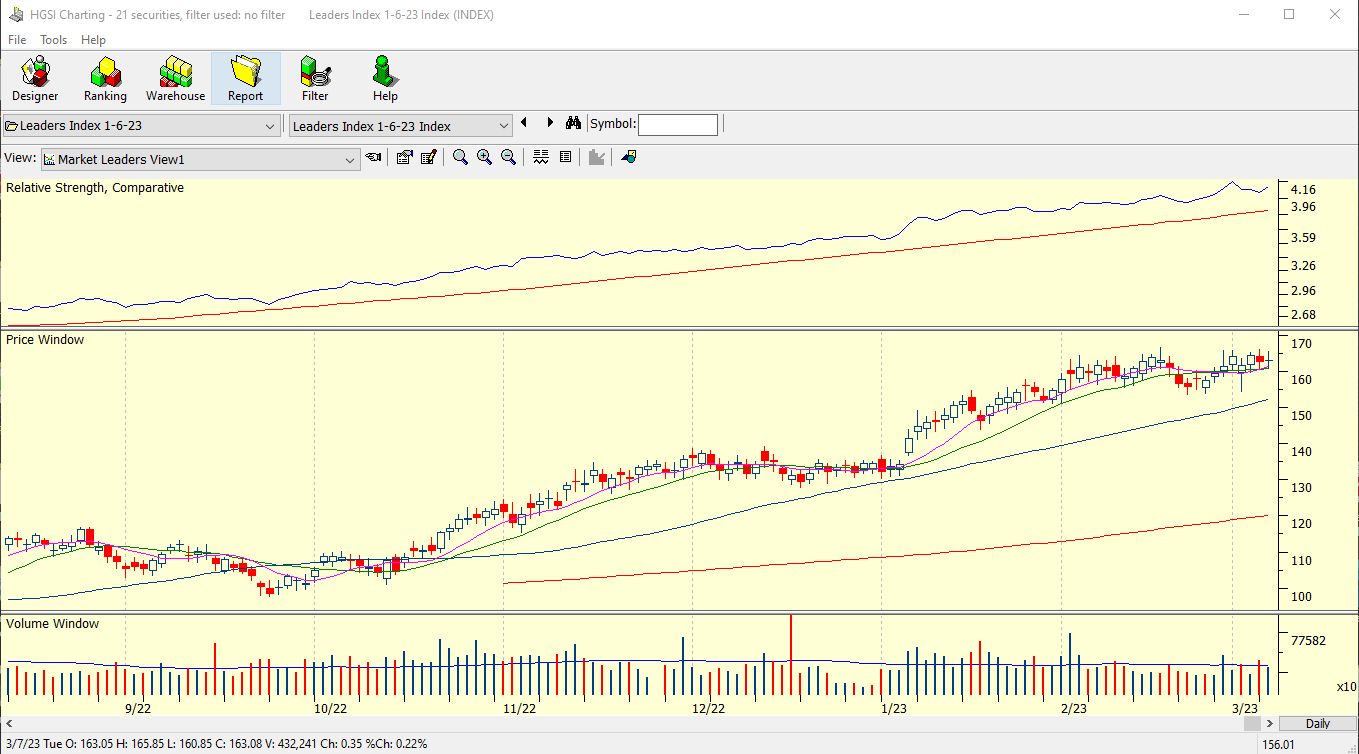Click the magnifier zoom icon

[x=460, y=157]
